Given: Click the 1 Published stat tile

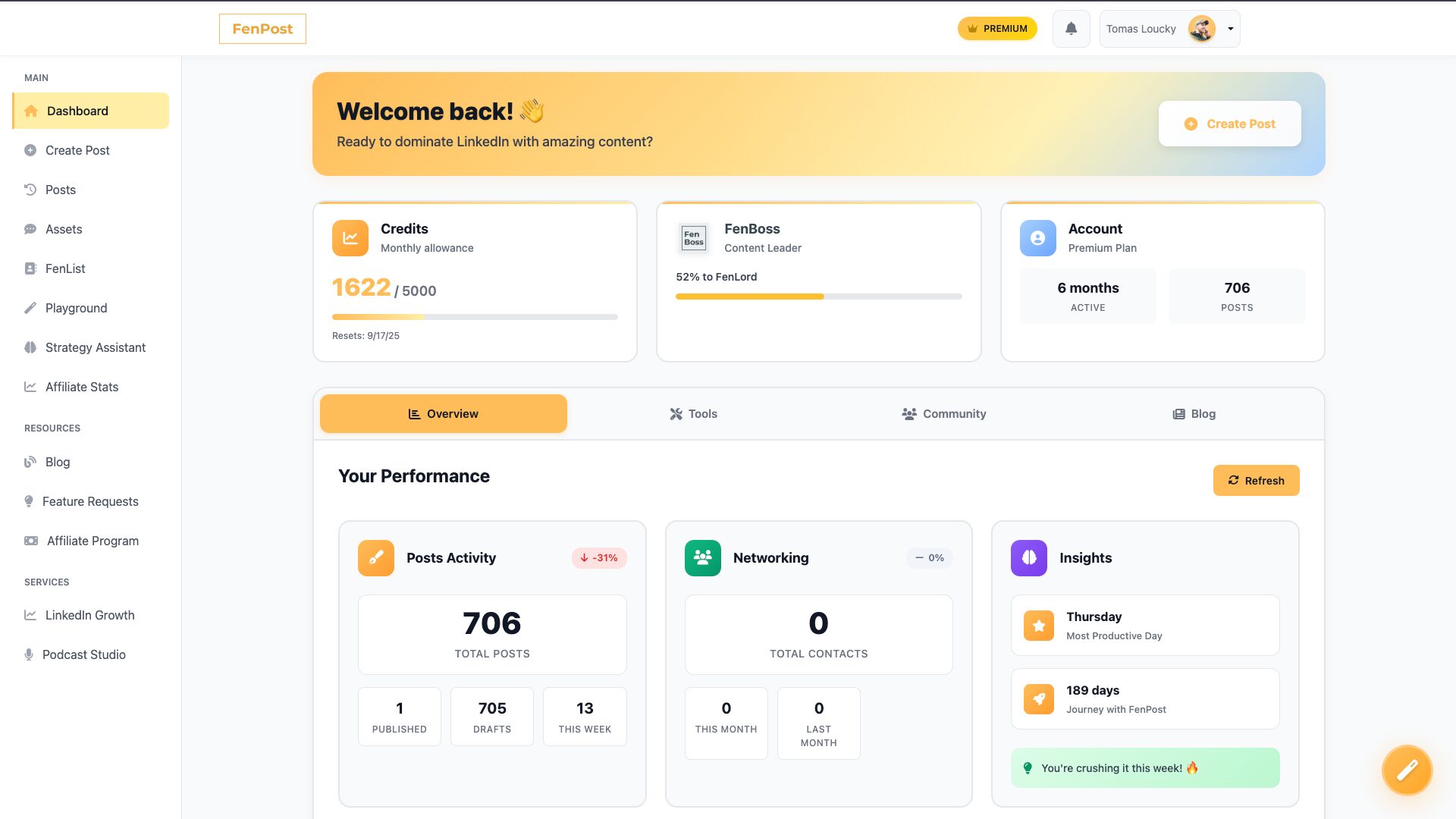Looking at the screenshot, I should point(400,717).
